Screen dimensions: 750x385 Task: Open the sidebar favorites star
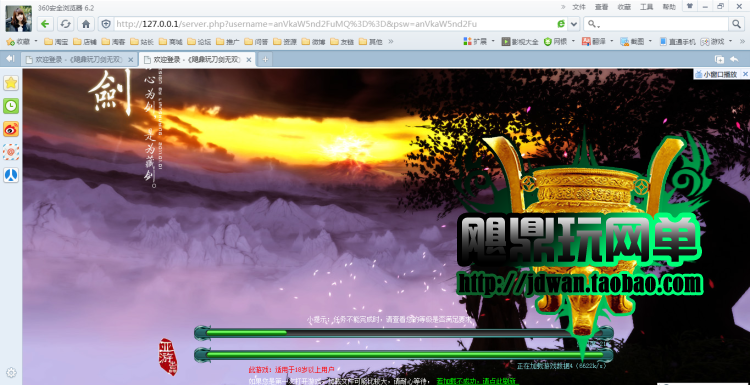[x=11, y=83]
